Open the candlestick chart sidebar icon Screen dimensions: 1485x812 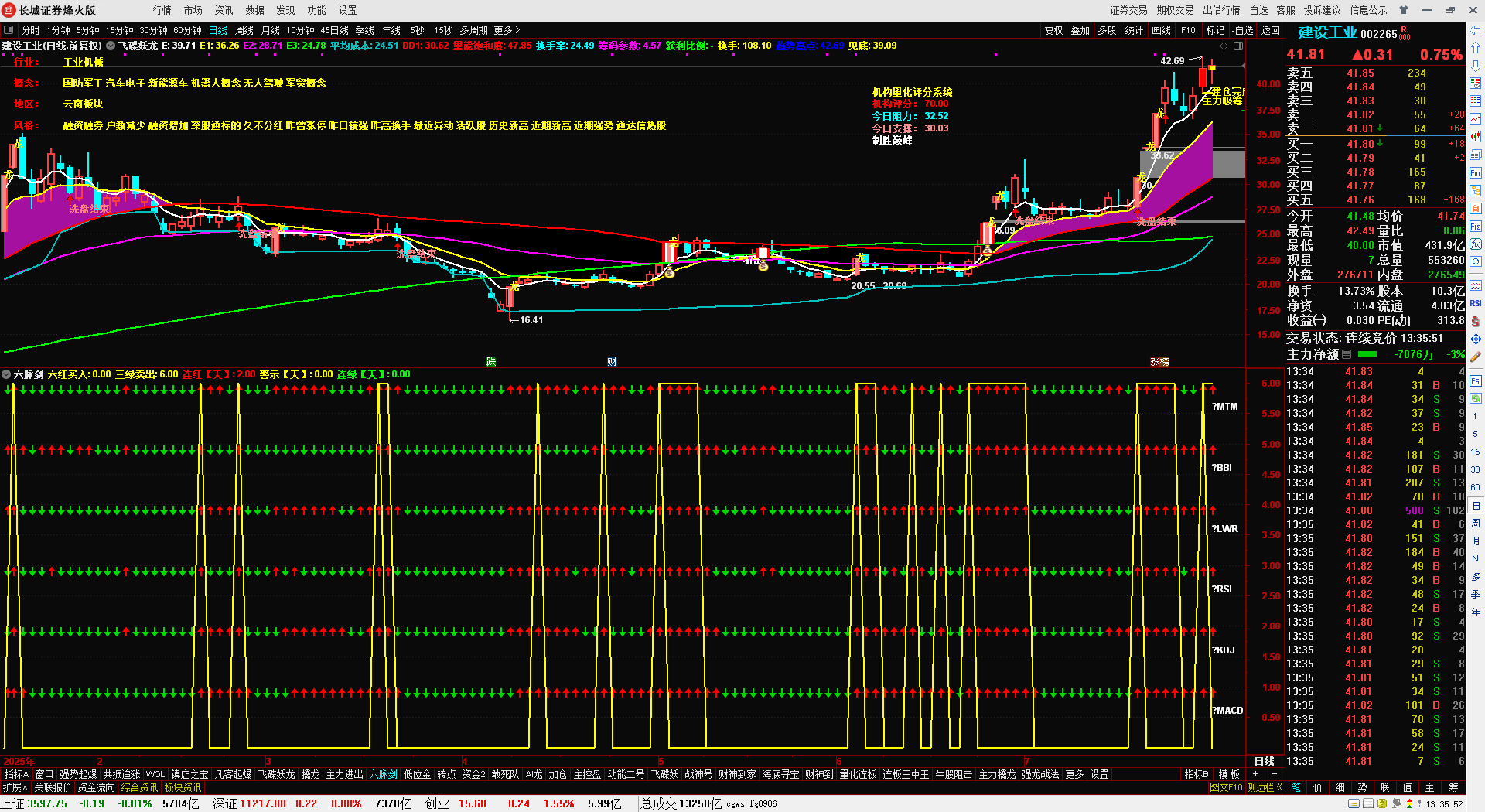[x=1476, y=136]
